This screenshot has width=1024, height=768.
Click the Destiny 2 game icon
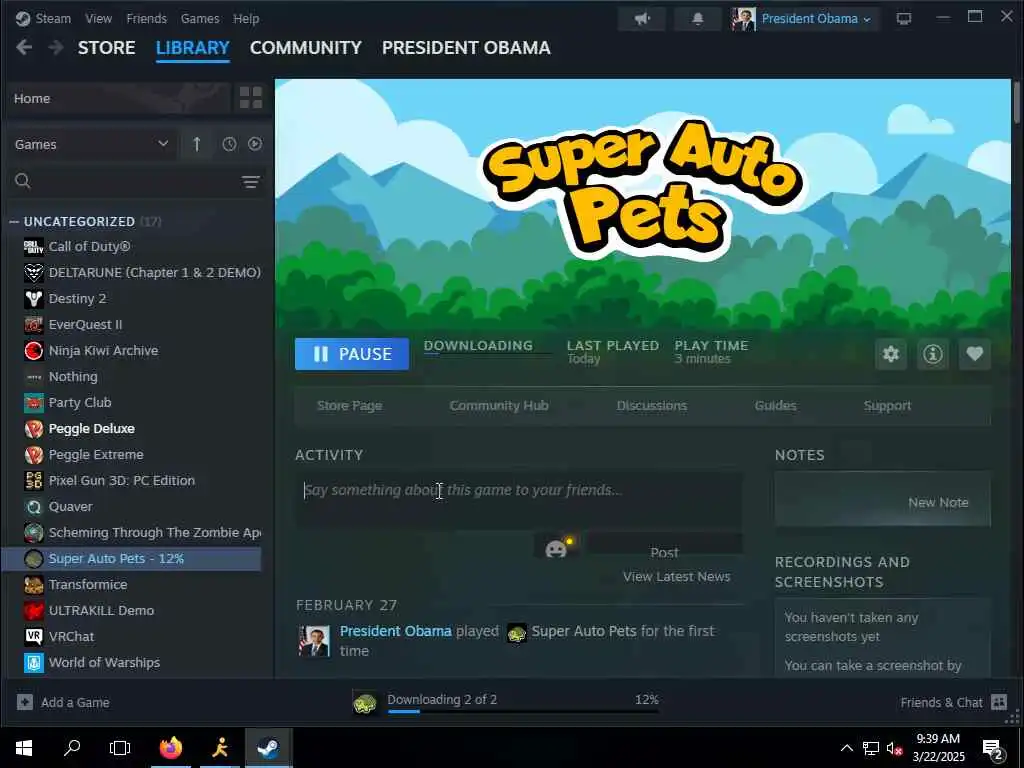pos(34,298)
